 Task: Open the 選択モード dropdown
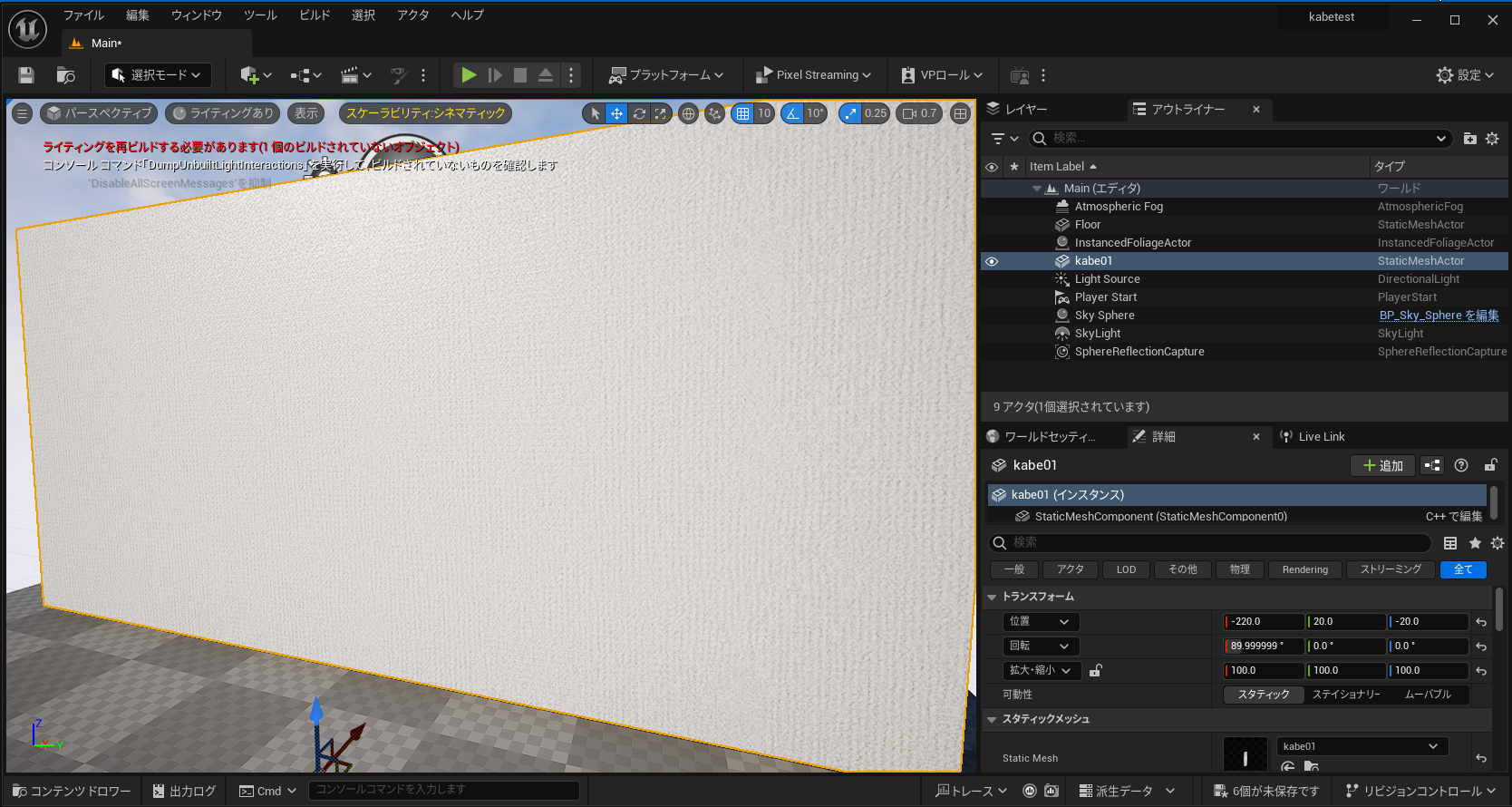158,75
